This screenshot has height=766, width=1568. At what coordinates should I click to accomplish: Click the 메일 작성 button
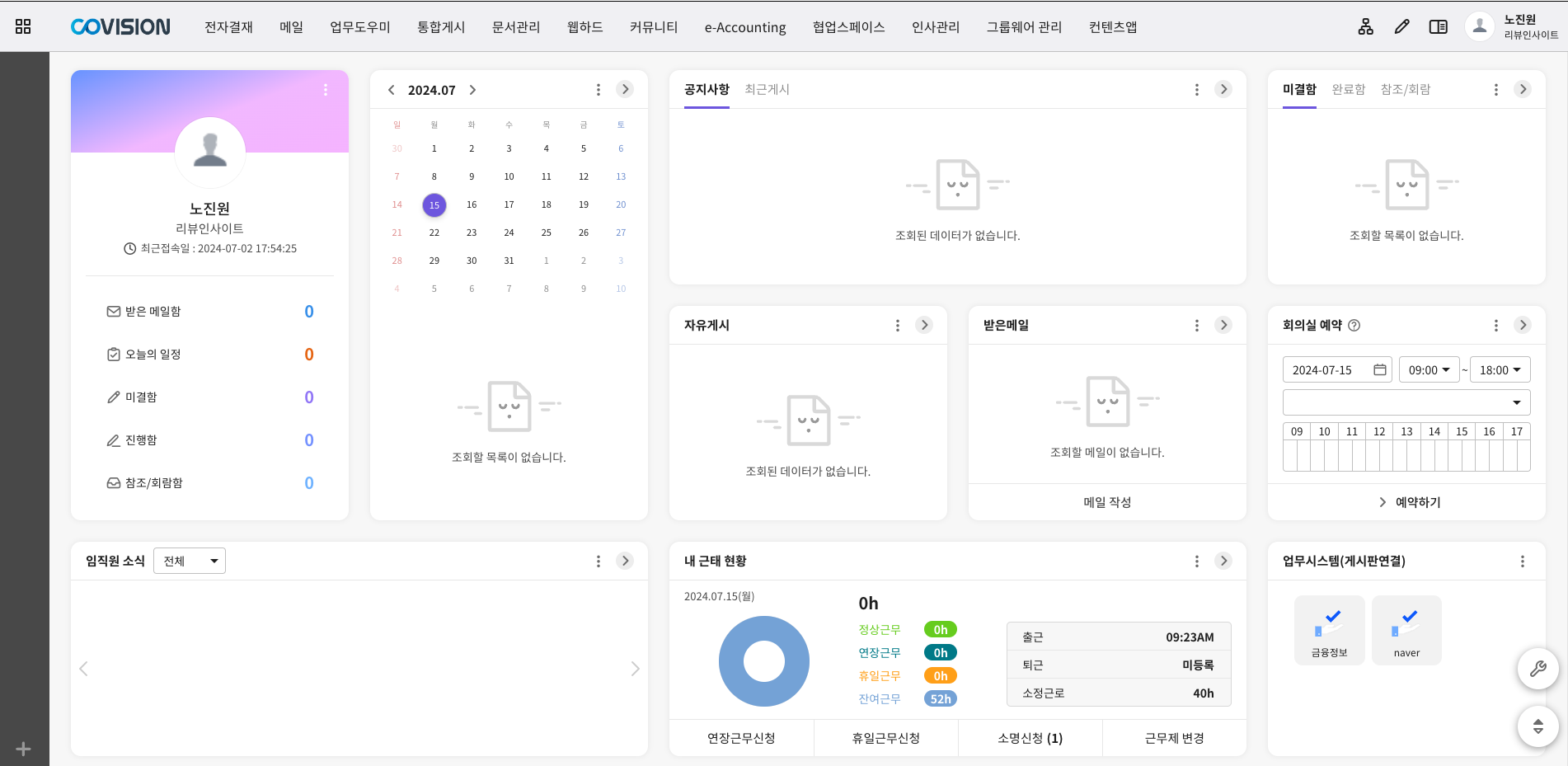(1106, 502)
